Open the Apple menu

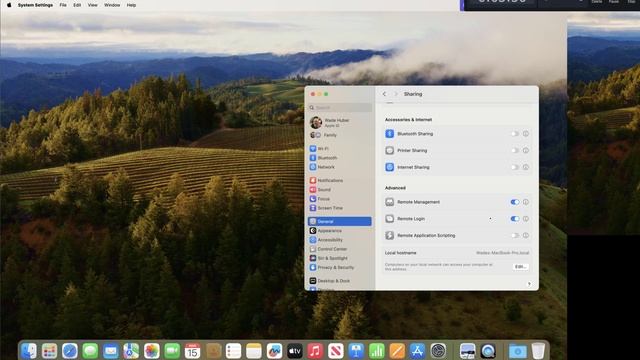[x=9, y=5]
